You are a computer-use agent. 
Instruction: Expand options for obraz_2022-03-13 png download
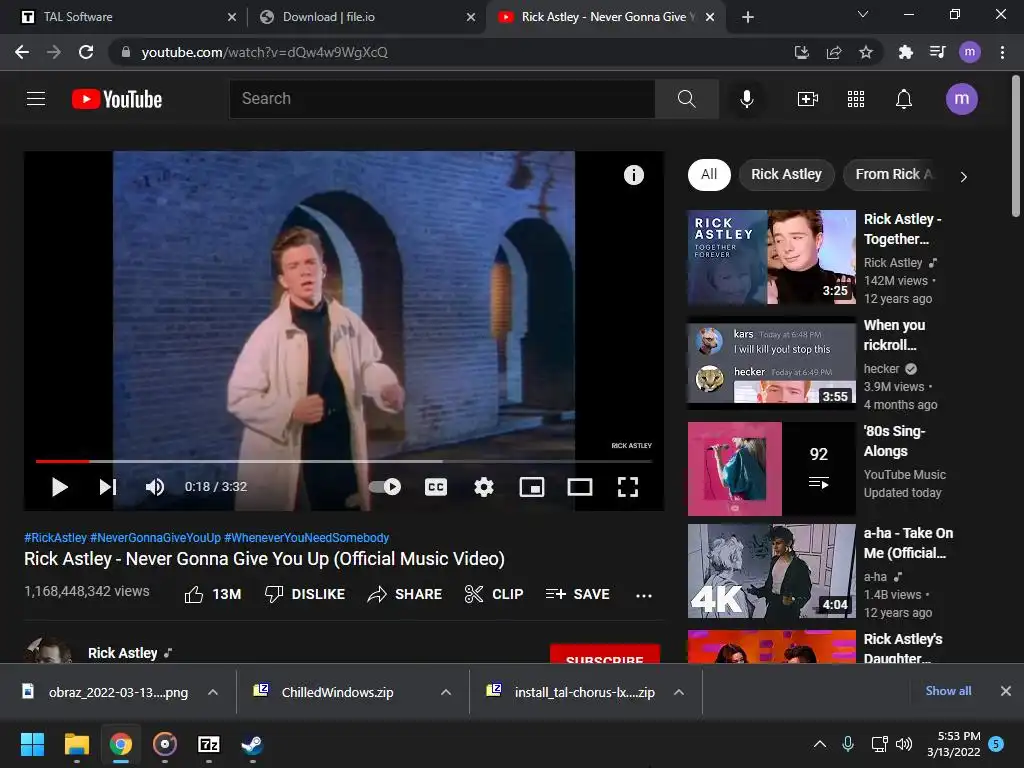point(213,692)
